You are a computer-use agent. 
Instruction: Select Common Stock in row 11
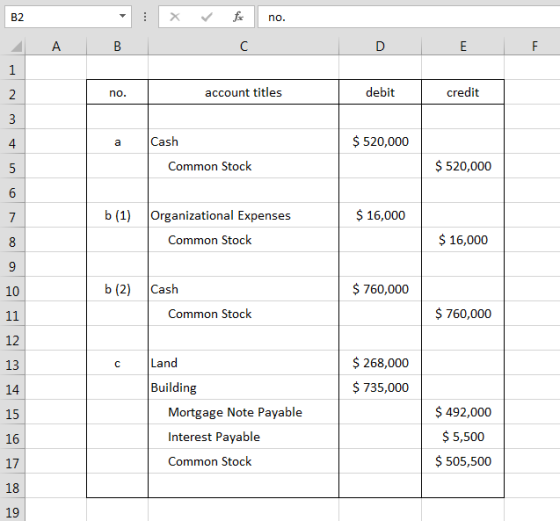coord(244,314)
